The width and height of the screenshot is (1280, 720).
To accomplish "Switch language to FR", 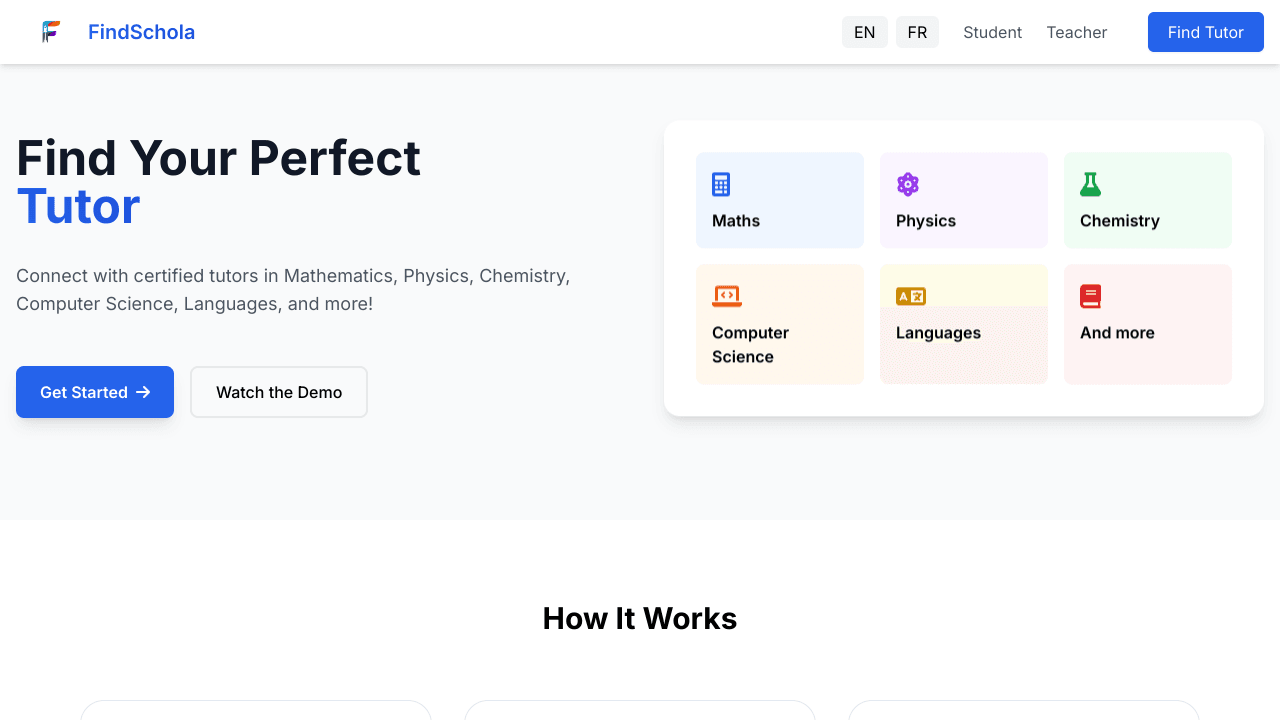I will (917, 32).
